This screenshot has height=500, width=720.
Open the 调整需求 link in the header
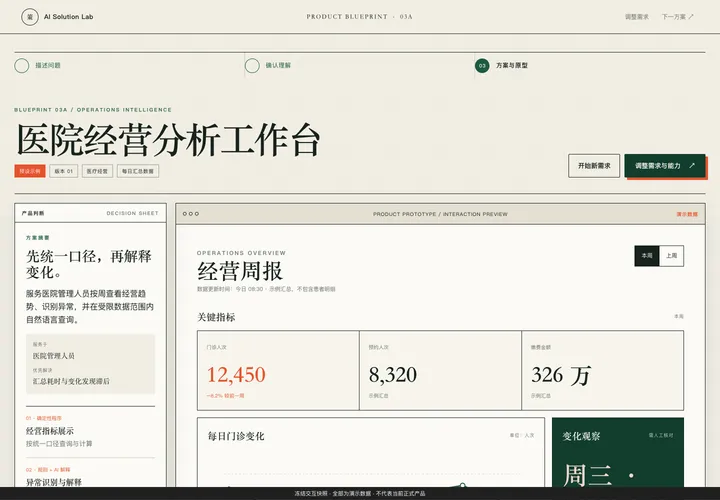(636, 17)
